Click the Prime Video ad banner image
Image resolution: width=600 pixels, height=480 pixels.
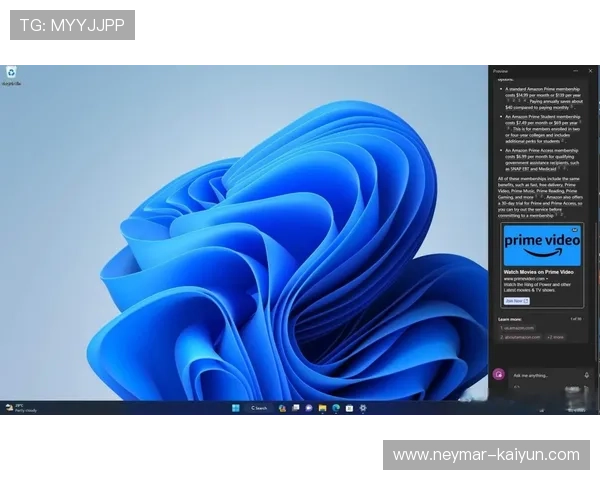[x=541, y=243]
